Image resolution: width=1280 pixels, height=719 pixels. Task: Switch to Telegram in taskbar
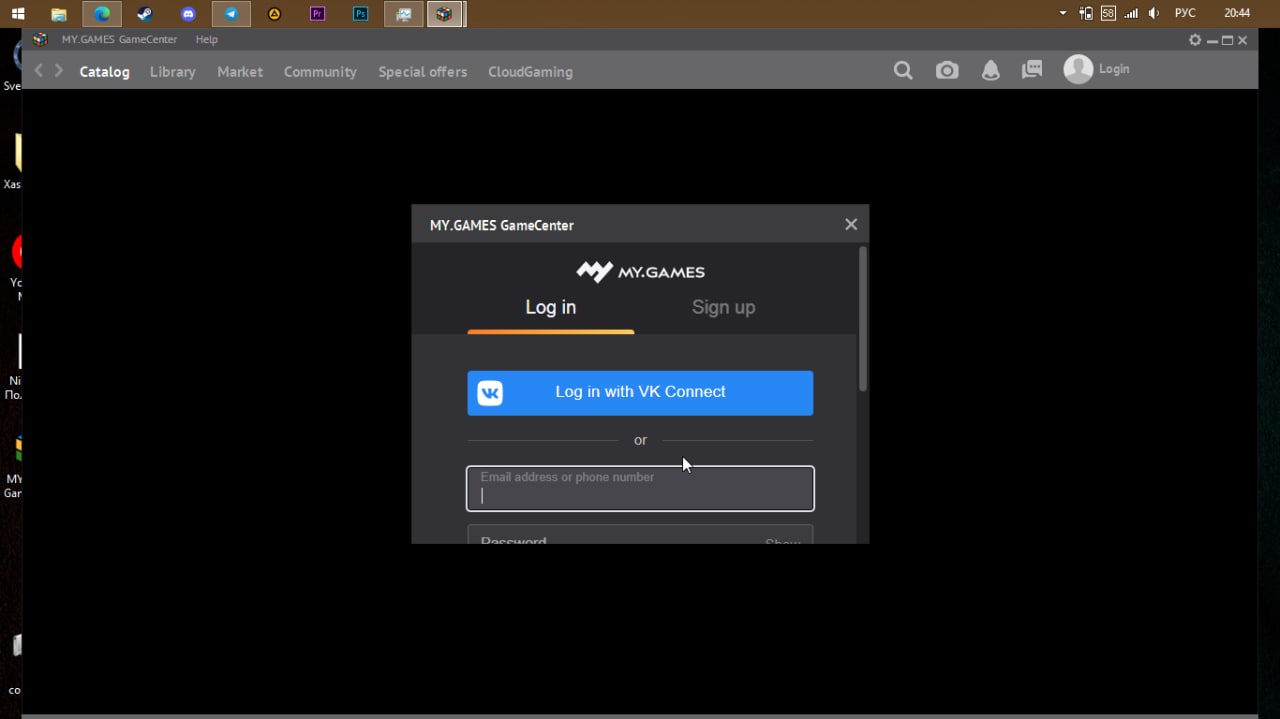pos(231,14)
